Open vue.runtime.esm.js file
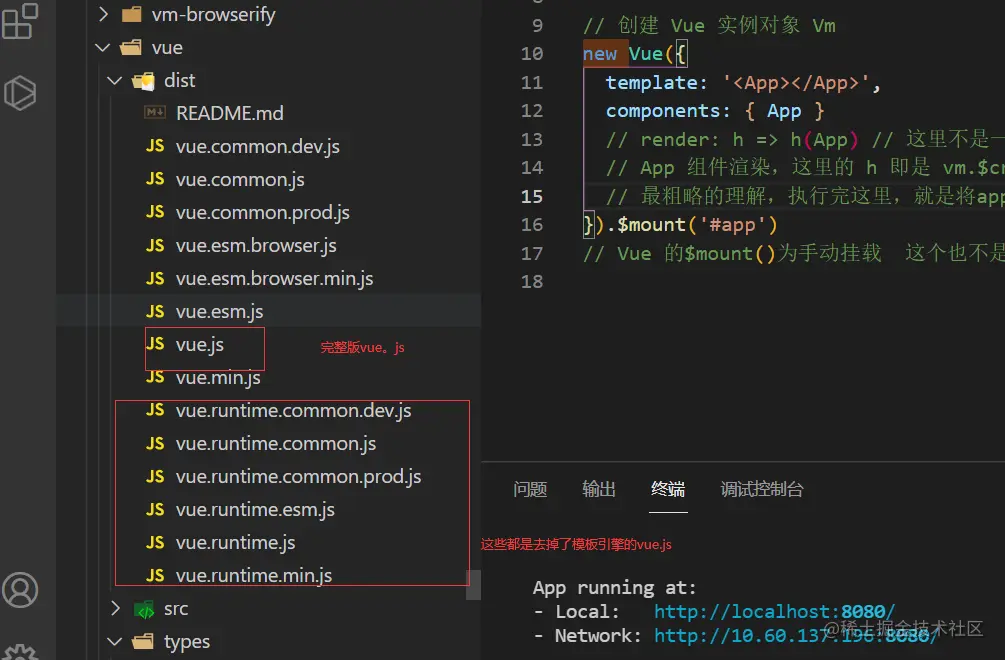The height and width of the screenshot is (660, 1005). [255, 509]
